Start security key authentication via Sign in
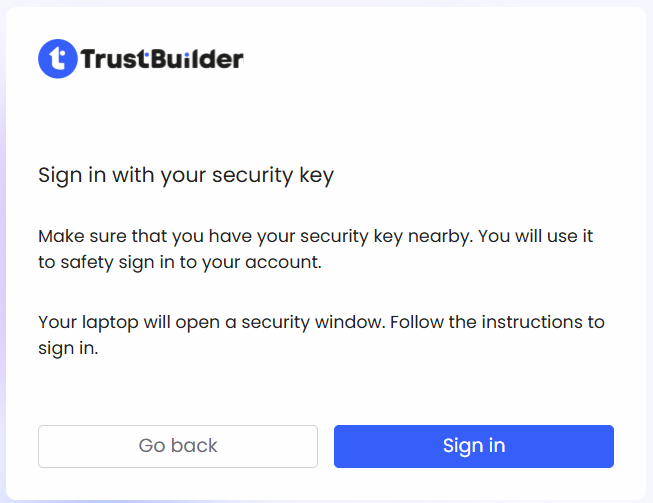Screen dimensions: 653x503 [x=473, y=446]
